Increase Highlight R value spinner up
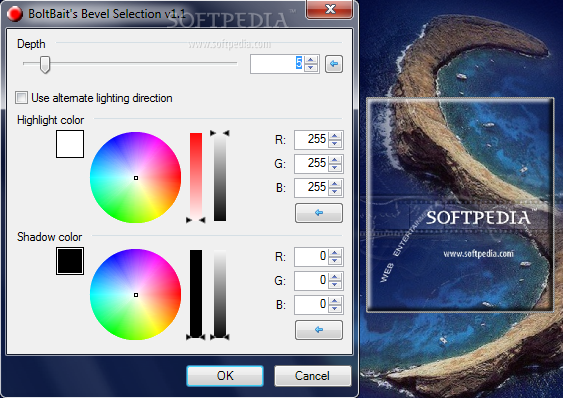563x398 pixels. coord(335,136)
